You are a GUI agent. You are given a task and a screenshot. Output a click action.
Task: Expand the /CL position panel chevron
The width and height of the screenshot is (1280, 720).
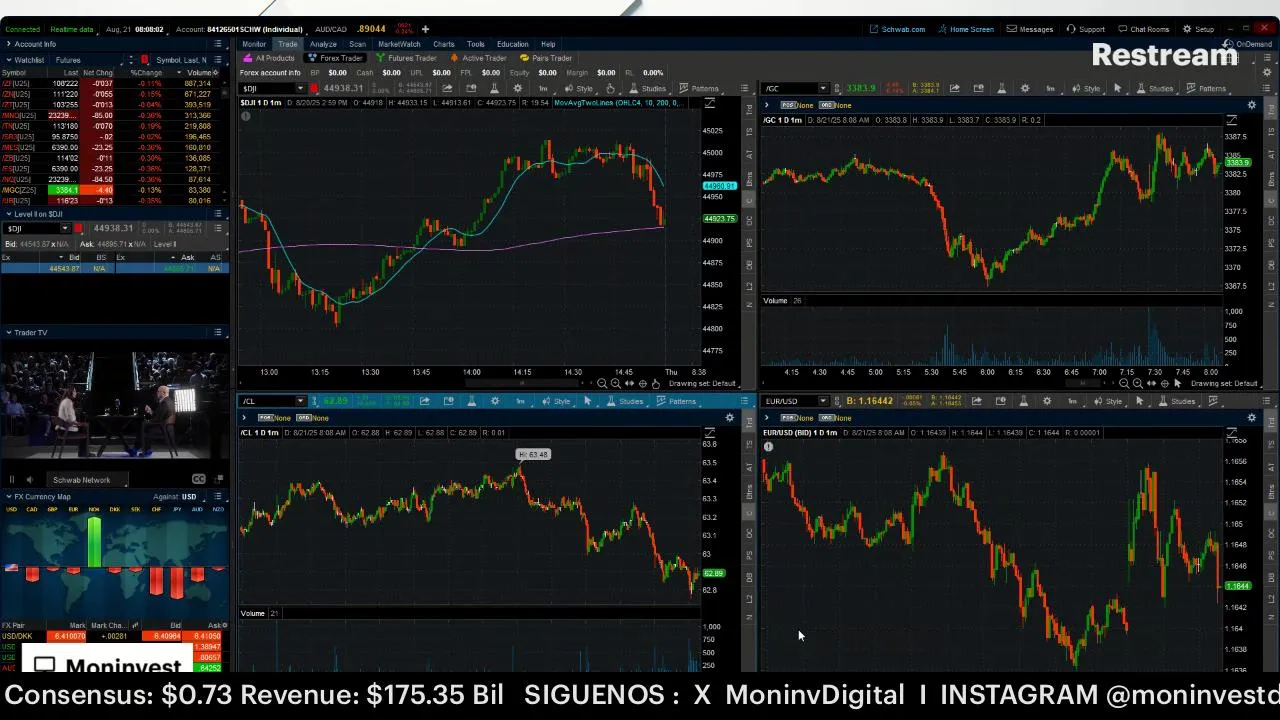pos(244,417)
